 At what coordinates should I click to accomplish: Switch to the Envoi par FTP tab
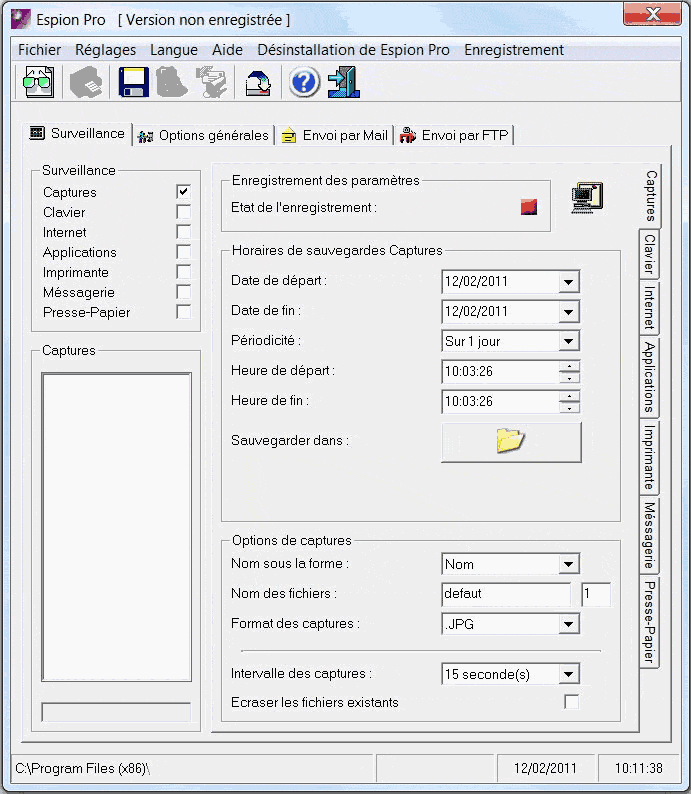point(455,135)
